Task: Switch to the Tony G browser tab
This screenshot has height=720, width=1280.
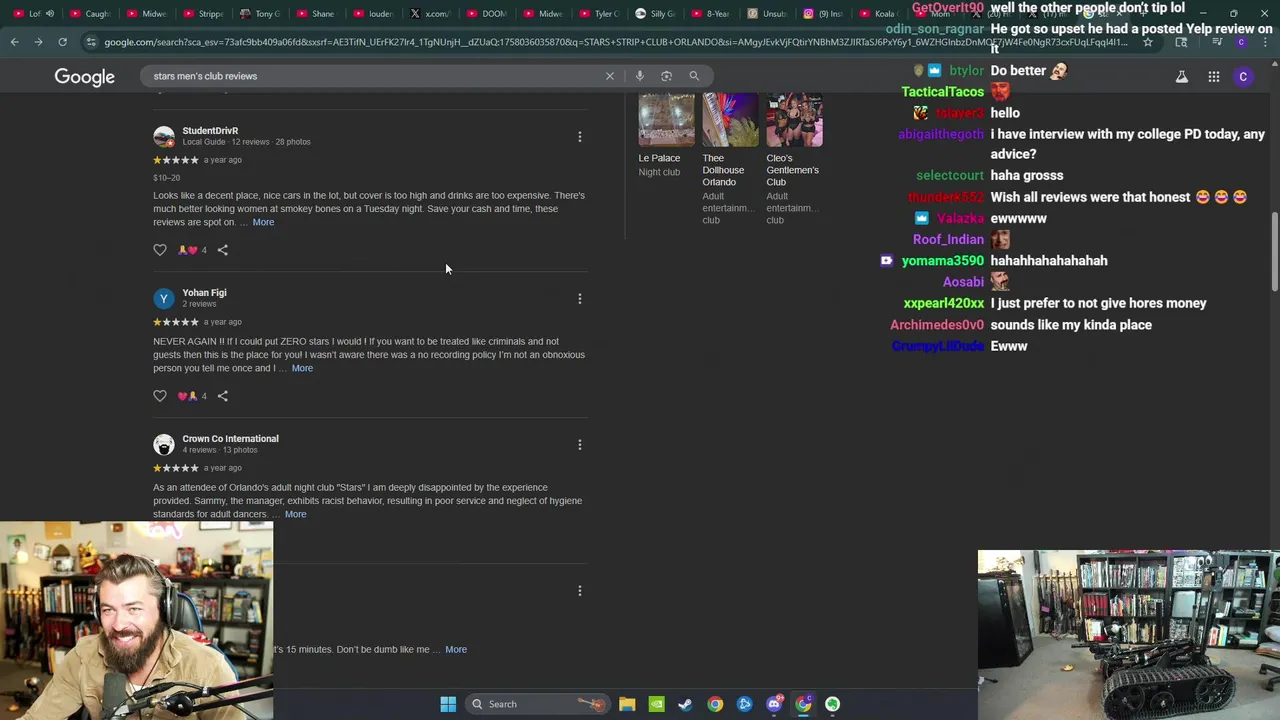Action: 260,14
